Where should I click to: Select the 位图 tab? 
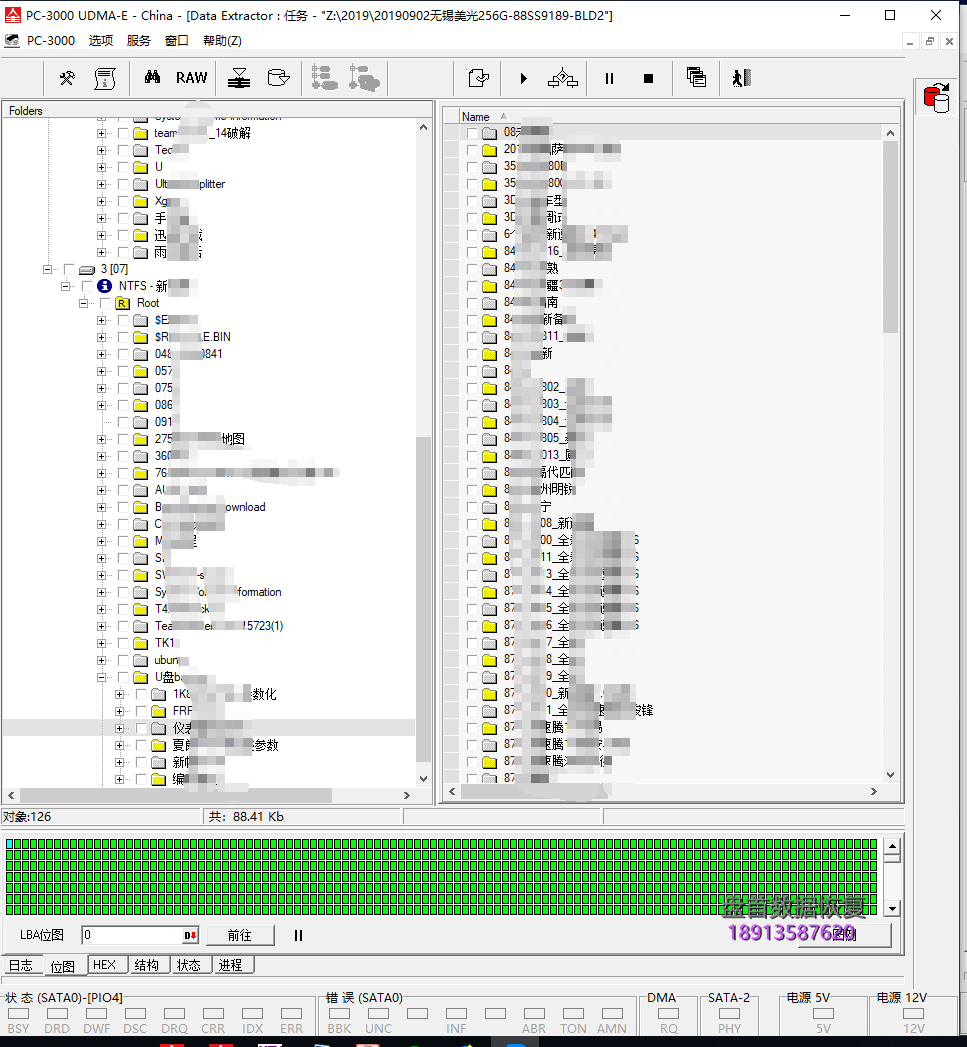(x=63, y=966)
